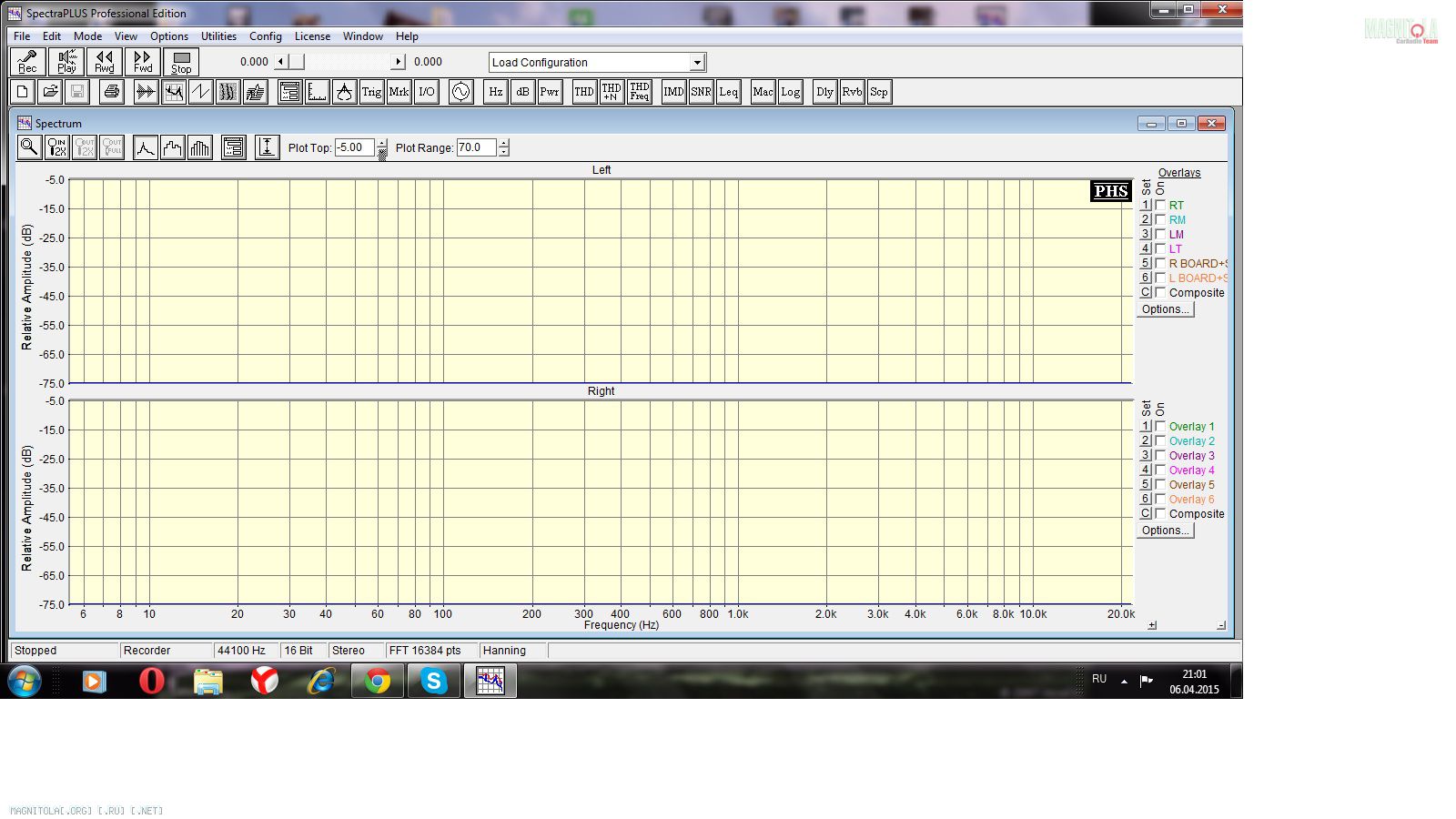Open the Options menu
Image resolution: width=1456 pixels, height=819 pixels.
[169, 36]
